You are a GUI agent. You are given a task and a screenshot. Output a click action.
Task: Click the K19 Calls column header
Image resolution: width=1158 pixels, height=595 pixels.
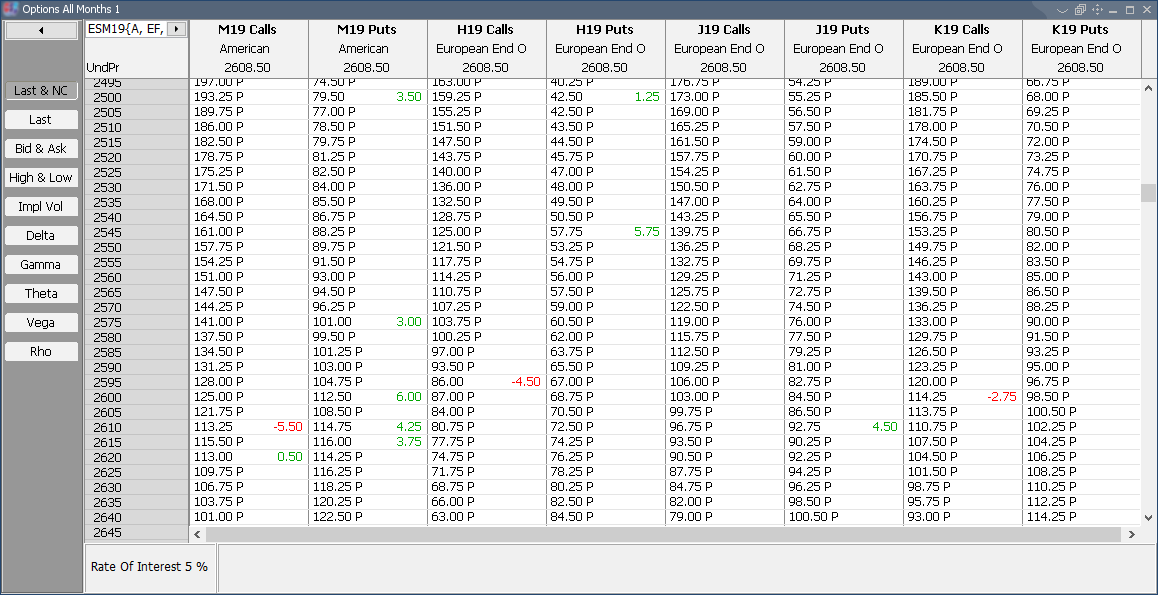[x=962, y=48]
